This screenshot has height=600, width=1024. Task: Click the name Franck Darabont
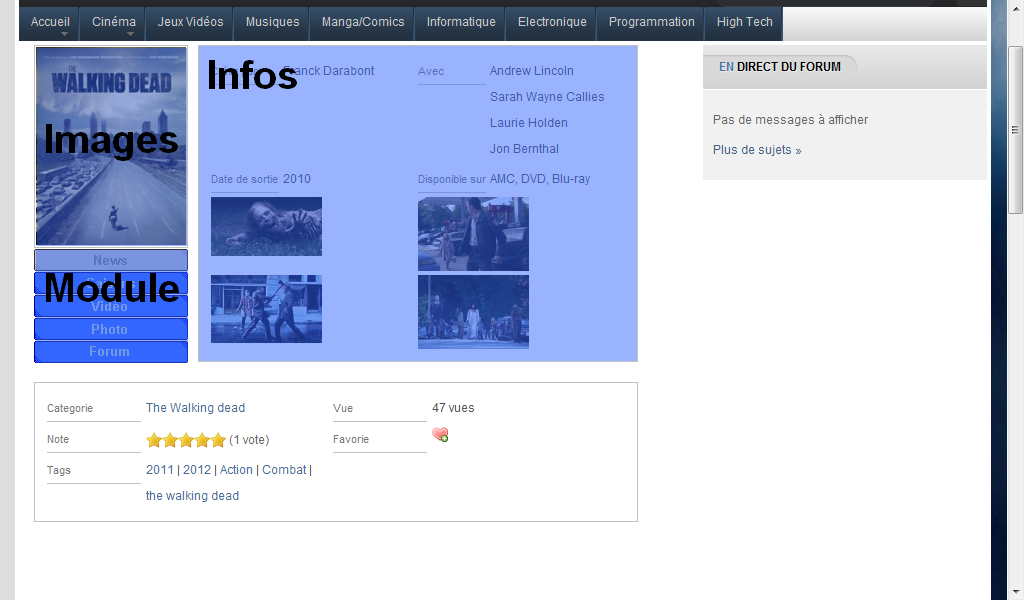[328, 71]
